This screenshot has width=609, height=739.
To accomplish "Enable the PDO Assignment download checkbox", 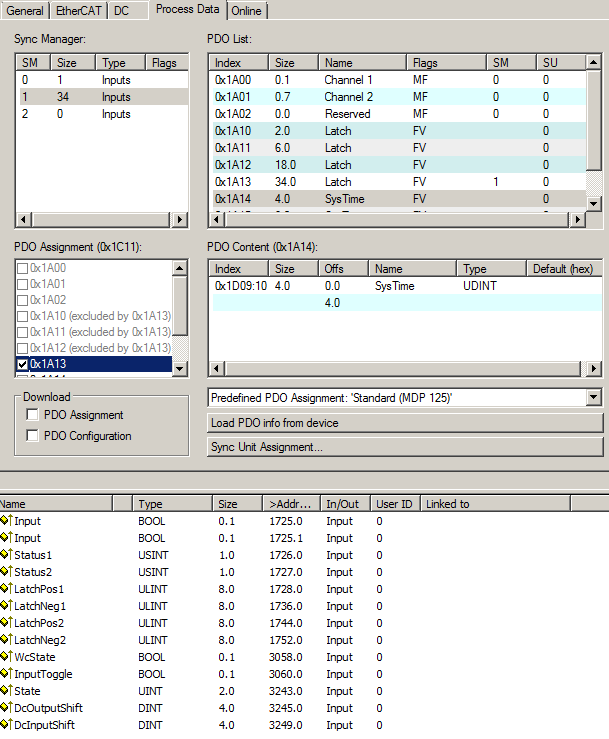I will coord(33,415).
